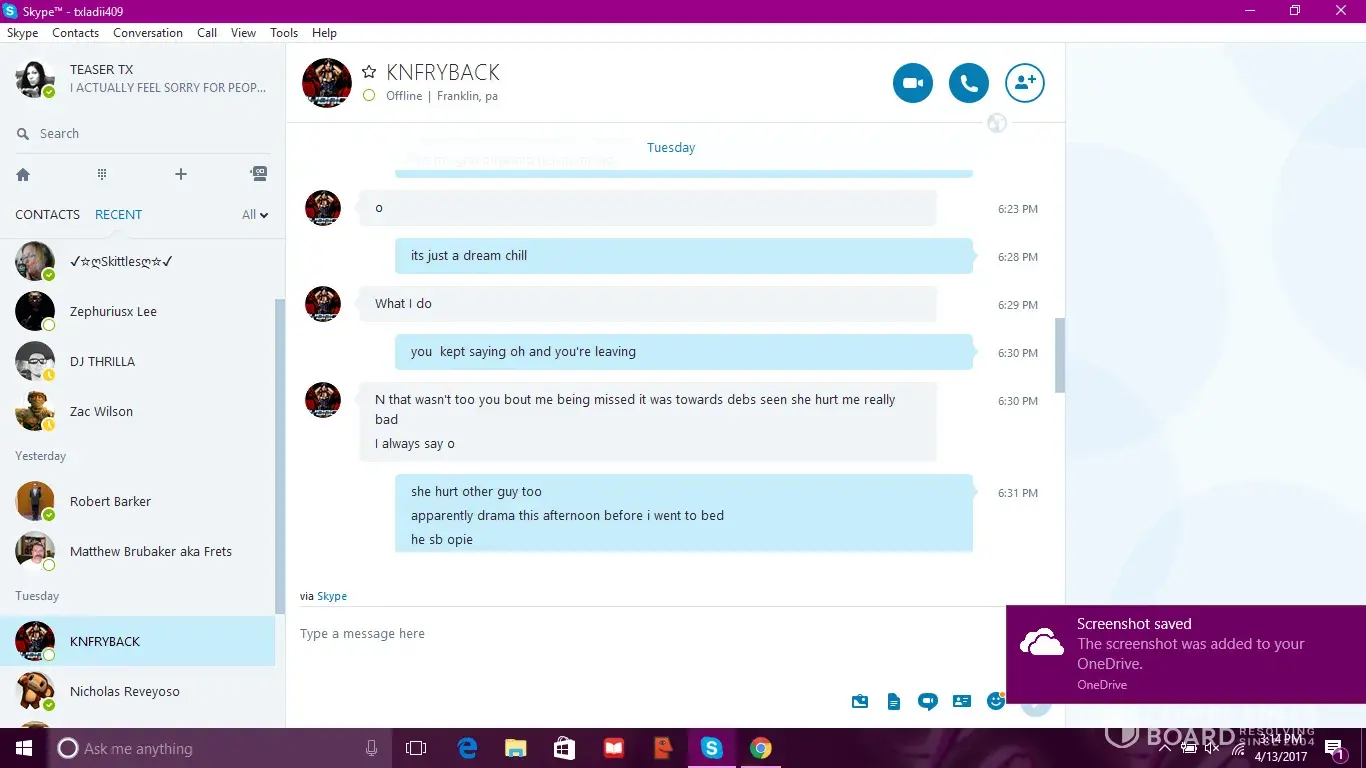The height and width of the screenshot is (768, 1366).
Task: Select Zephuriusx Lee in recent list
Action: pos(138,312)
